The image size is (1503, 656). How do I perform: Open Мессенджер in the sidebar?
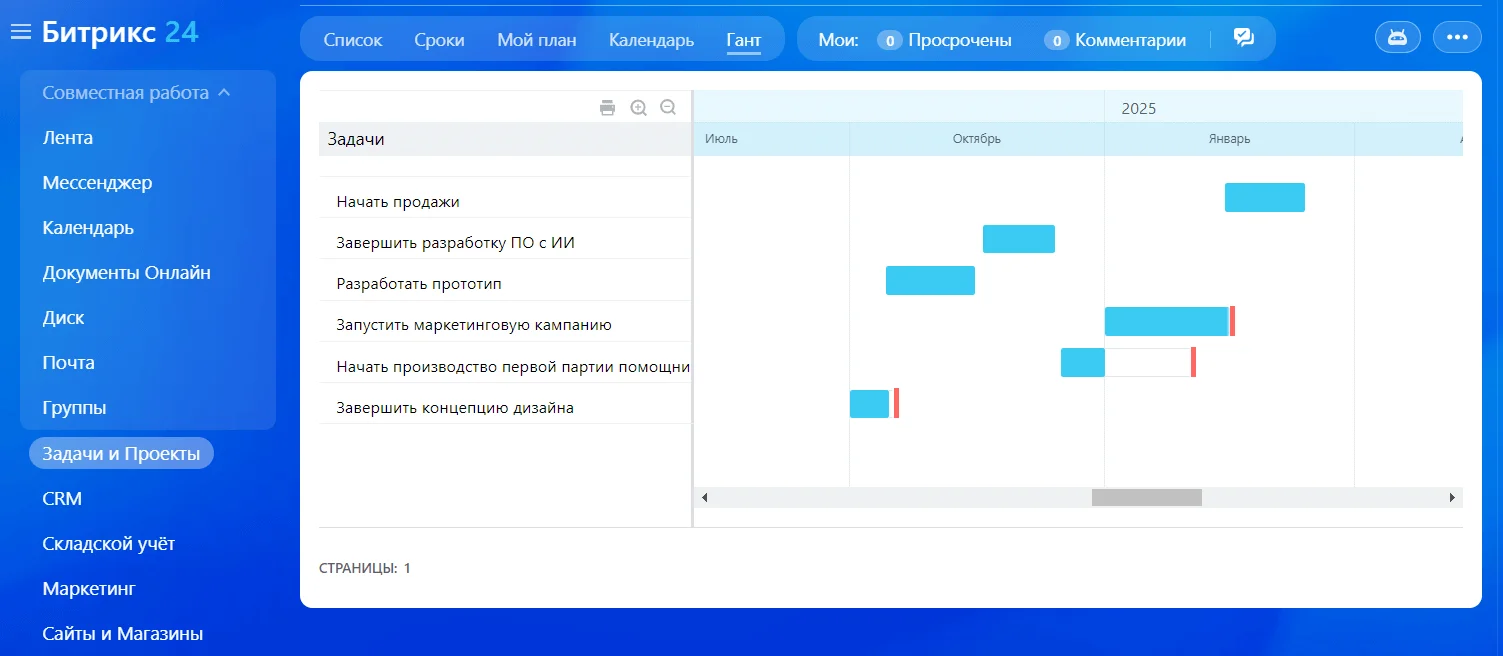(97, 183)
